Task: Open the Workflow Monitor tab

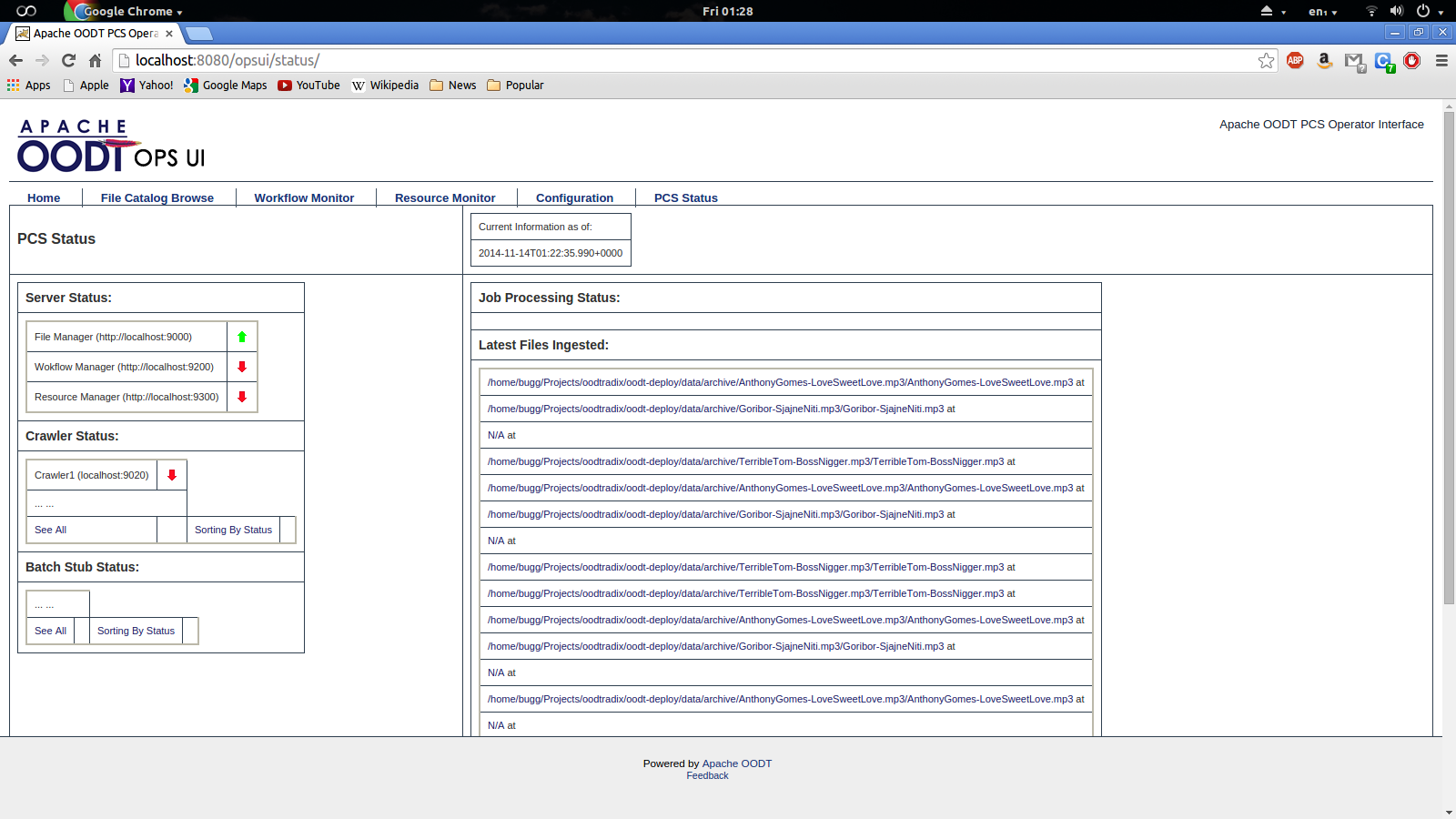Action: (x=304, y=197)
